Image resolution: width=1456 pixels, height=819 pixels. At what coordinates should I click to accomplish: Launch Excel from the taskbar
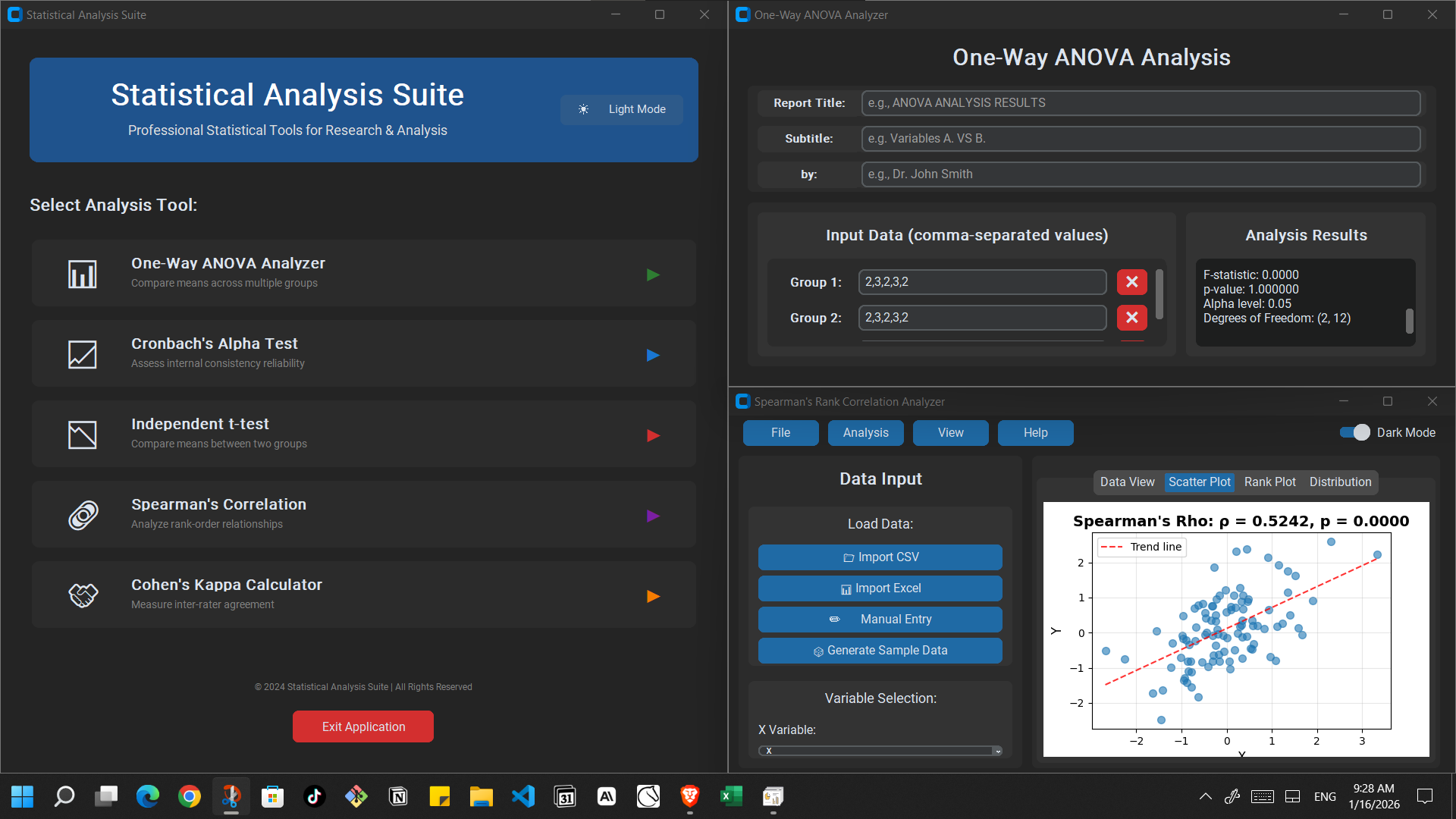click(x=731, y=796)
